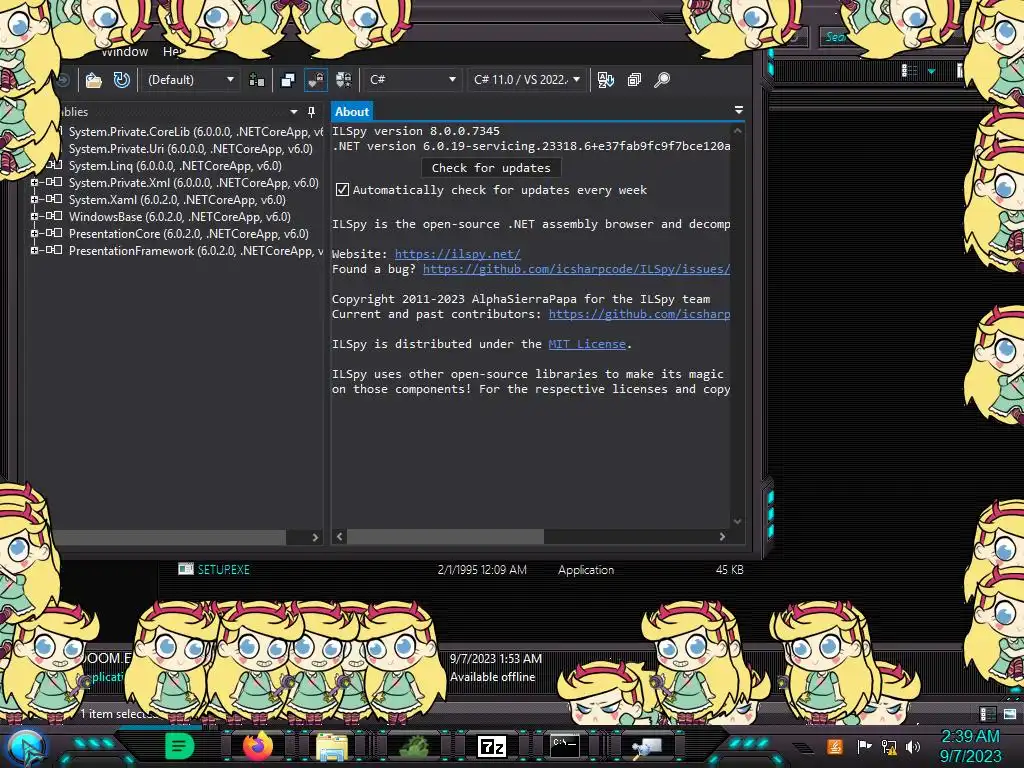Open the C# language dropdown

pyautogui.click(x=412, y=80)
